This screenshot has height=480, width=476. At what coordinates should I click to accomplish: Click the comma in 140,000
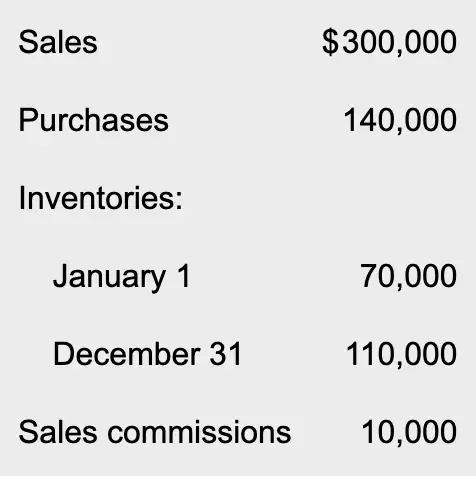point(400,130)
